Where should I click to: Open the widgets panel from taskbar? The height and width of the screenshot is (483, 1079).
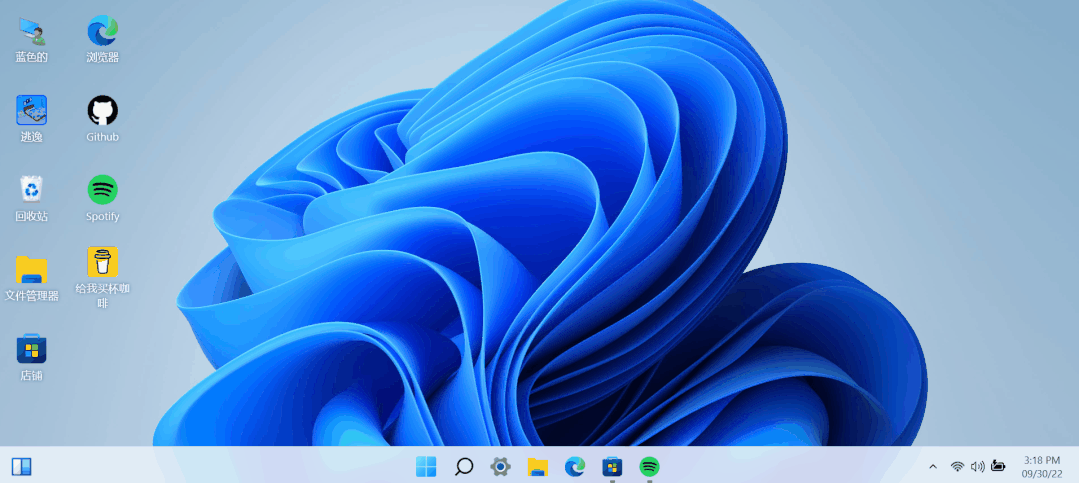pyautogui.click(x=21, y=466)
